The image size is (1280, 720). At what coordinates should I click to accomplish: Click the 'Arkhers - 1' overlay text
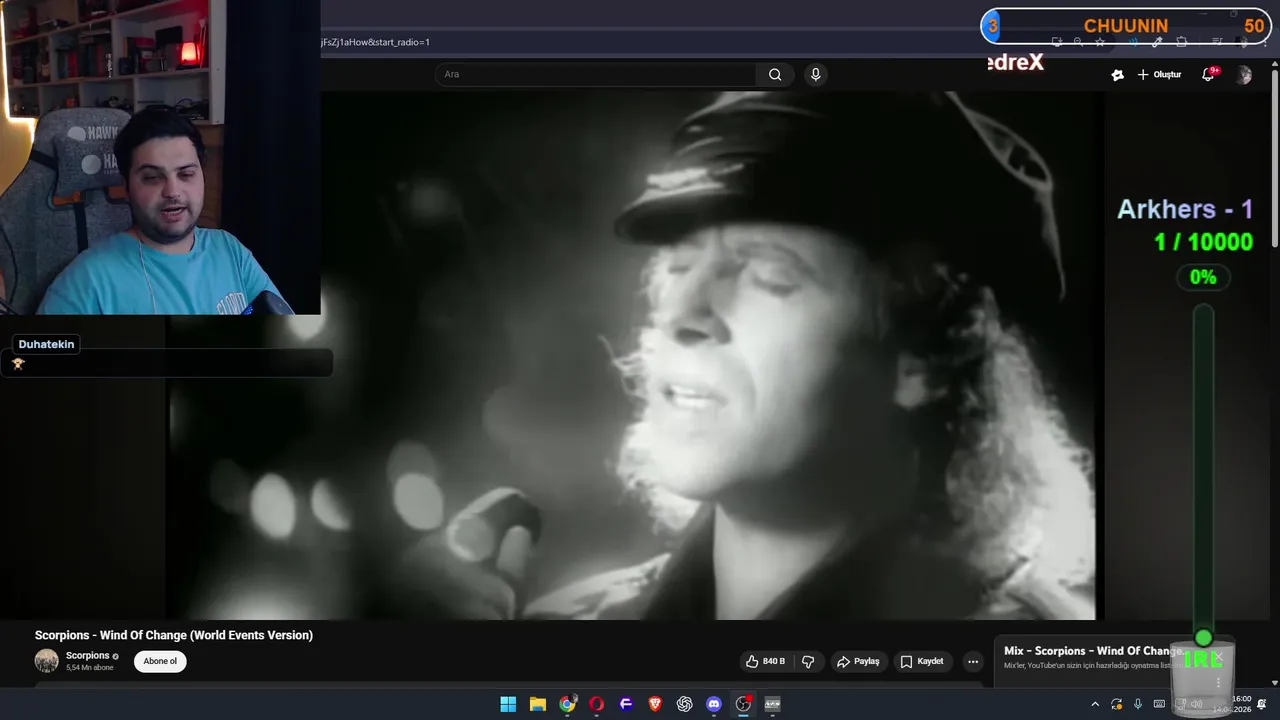point(1185,209)
